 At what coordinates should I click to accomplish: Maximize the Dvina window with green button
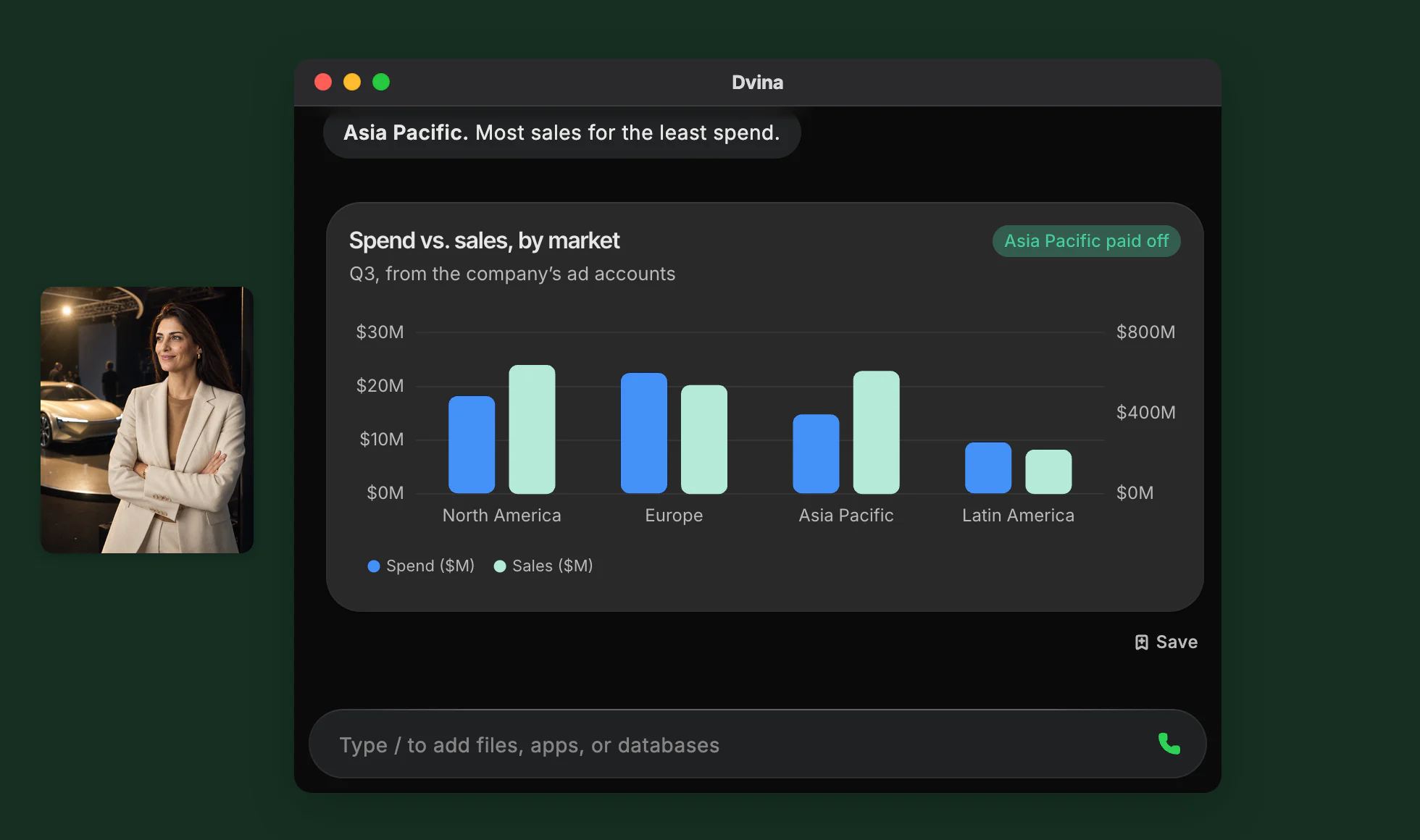tap(381, 82)
